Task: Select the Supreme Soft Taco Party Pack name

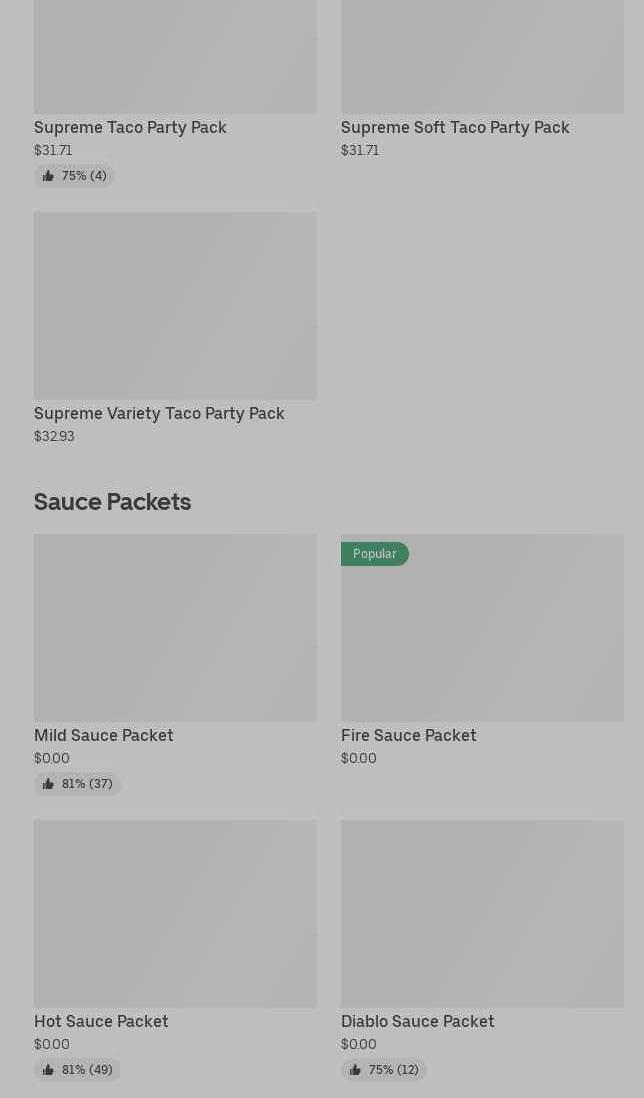Action: 455,127
